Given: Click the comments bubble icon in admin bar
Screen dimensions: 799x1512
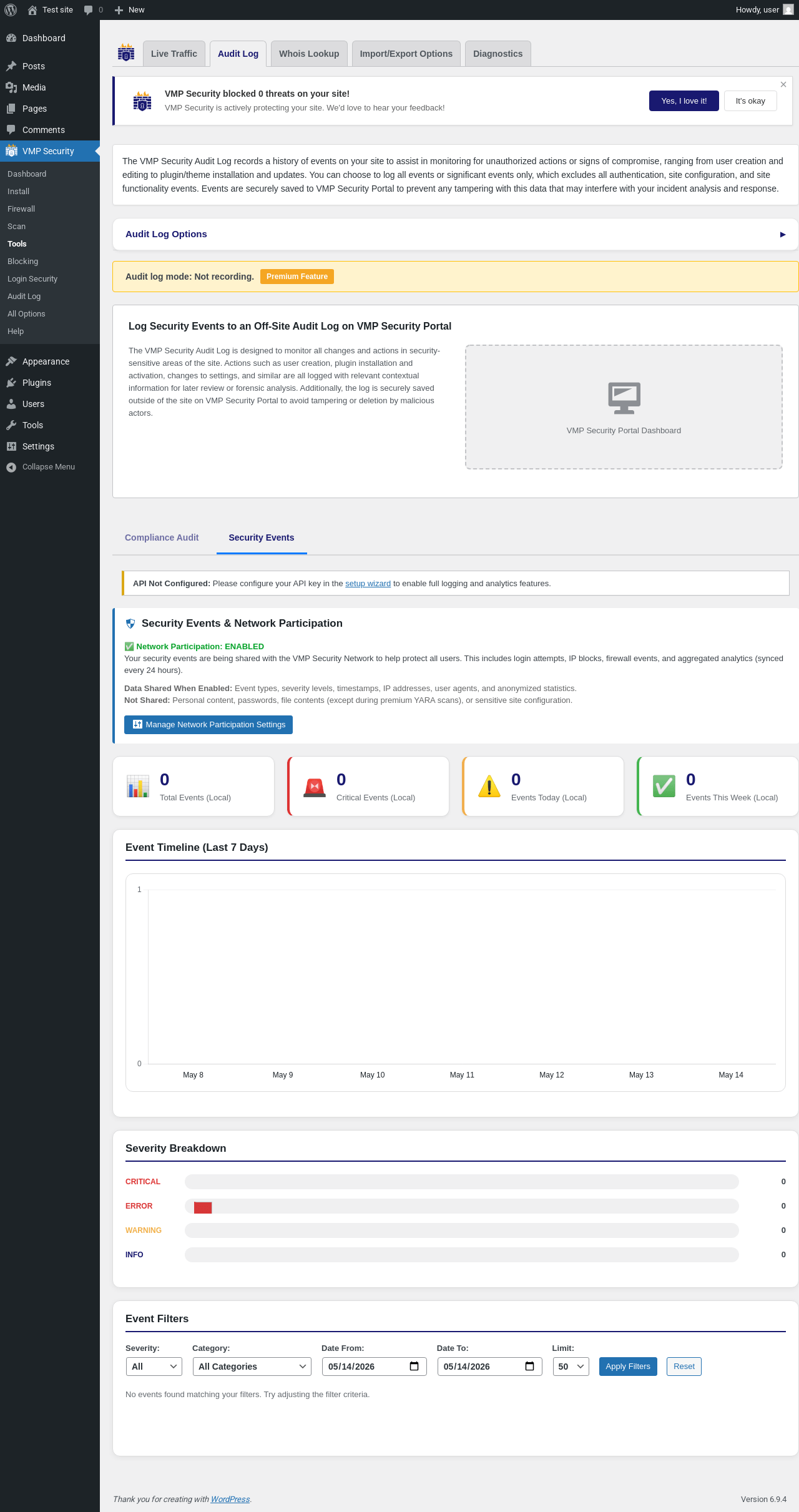Looking at the screenshot, I should [x=88, y=10].
